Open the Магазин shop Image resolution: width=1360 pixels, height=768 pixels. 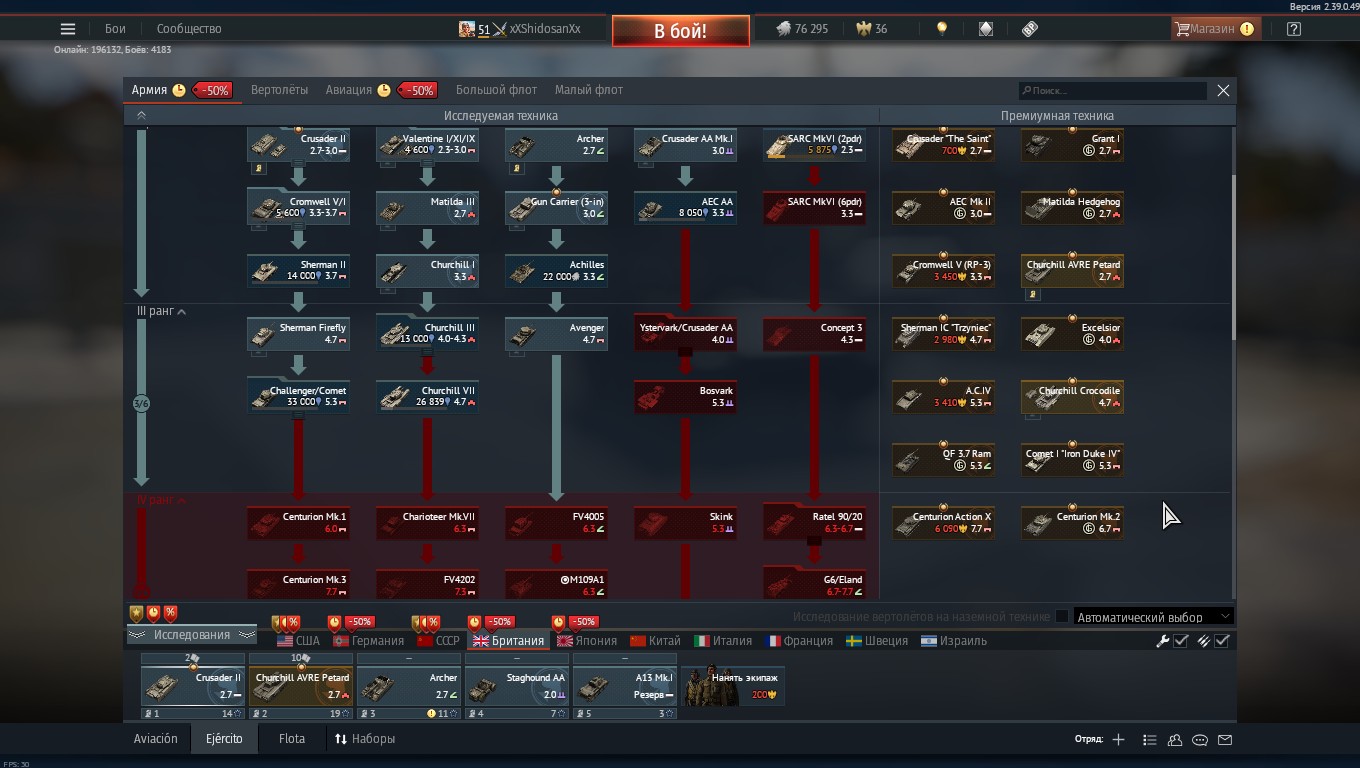click(x=1214, y=29)
